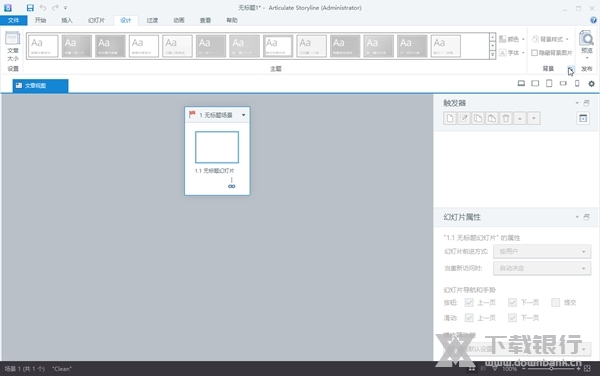Switch to phone portrait preview
Image resolution: width=600 pixels, height=376 pixels.
click(577, 83)
